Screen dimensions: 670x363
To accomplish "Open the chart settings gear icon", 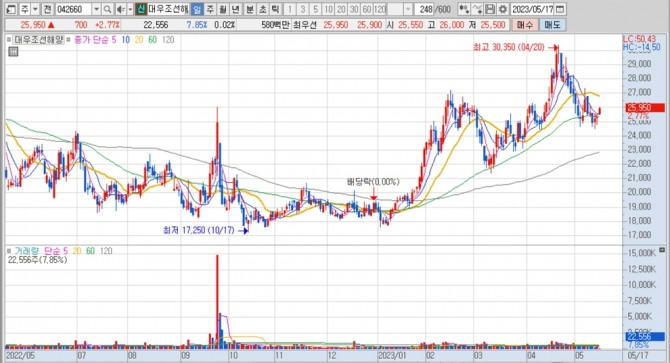I will (x=503, y=9).
